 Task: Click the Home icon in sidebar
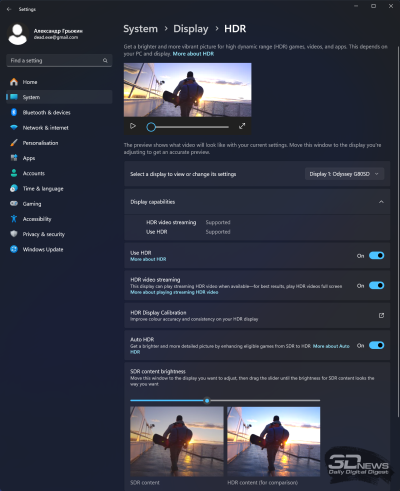point(14,82)
